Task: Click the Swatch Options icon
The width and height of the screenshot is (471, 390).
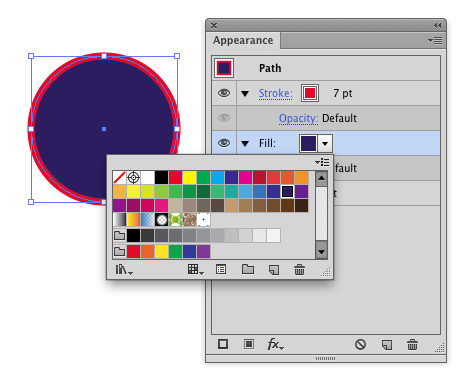Action: click(x=221, y=269)
